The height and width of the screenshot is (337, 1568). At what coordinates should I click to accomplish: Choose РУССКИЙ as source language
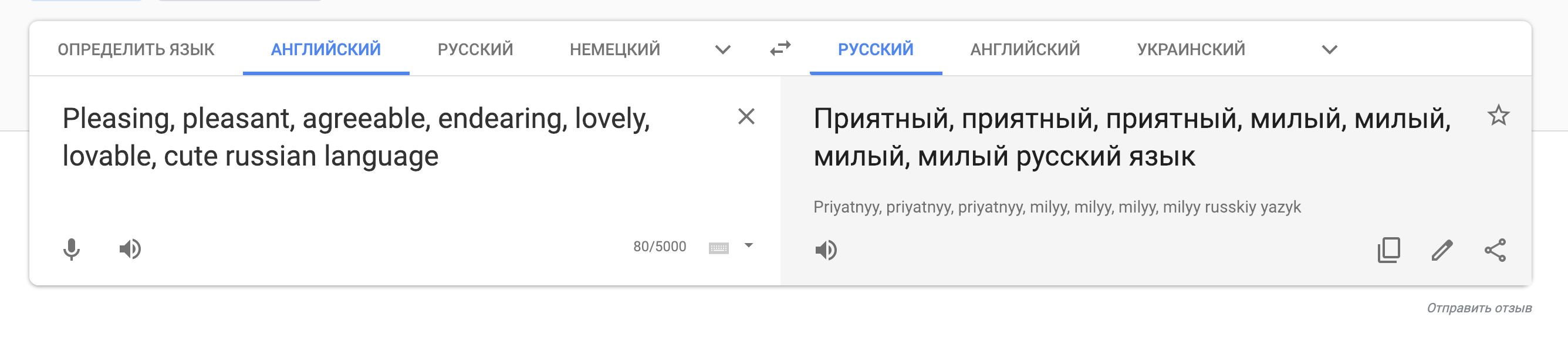coord(475,49)
